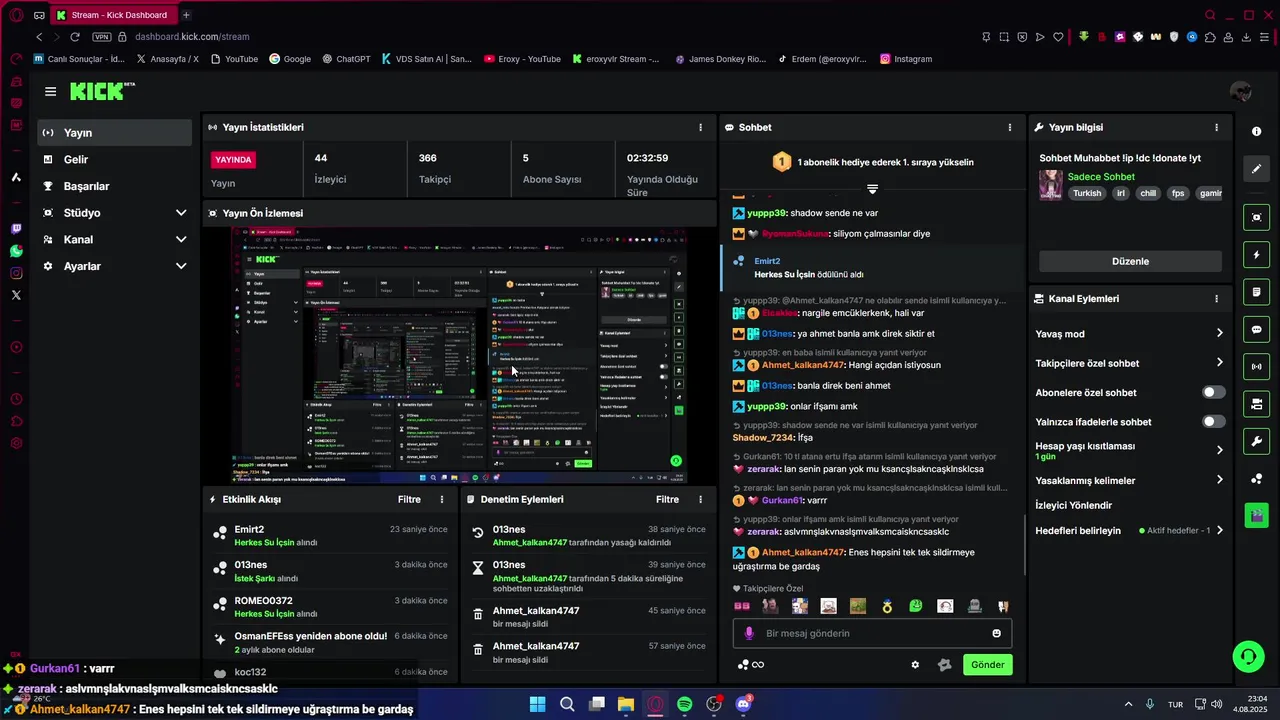Select the pencil edit icon in the right rail
The image size is (1280, 720).
click(1256, 169)
